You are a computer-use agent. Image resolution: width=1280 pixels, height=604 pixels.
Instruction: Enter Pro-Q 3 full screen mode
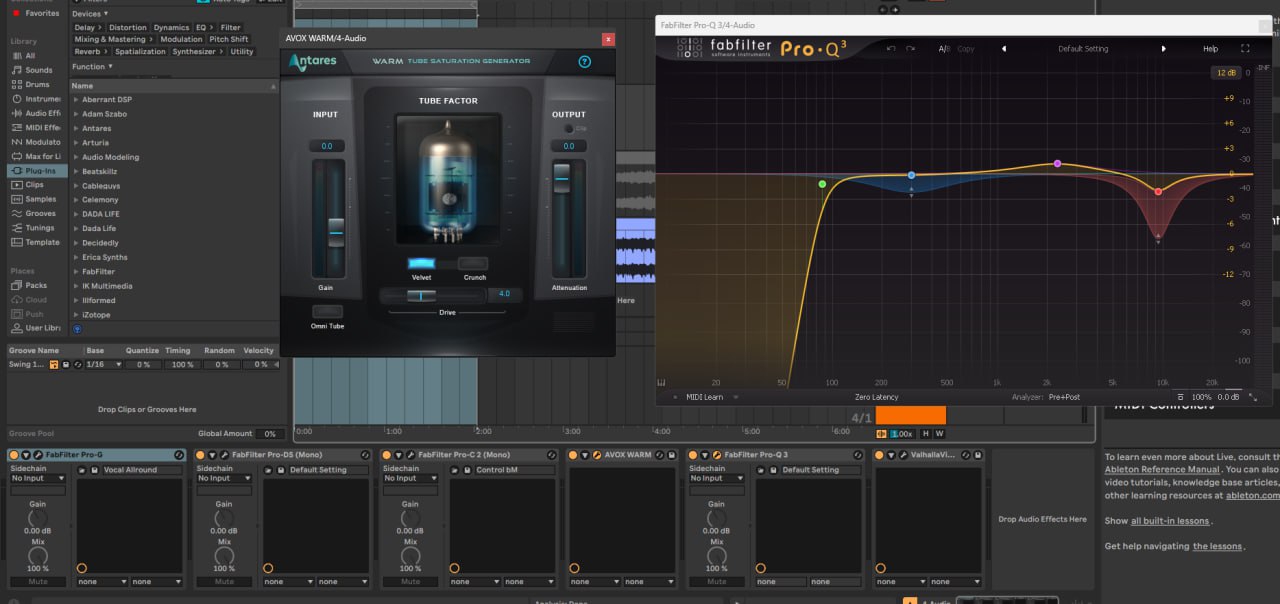(1245, 48)
